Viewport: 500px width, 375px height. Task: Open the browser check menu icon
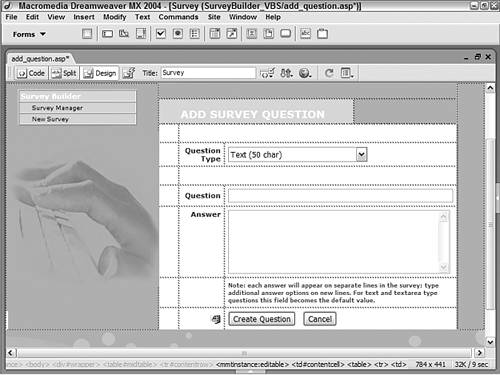267,73
